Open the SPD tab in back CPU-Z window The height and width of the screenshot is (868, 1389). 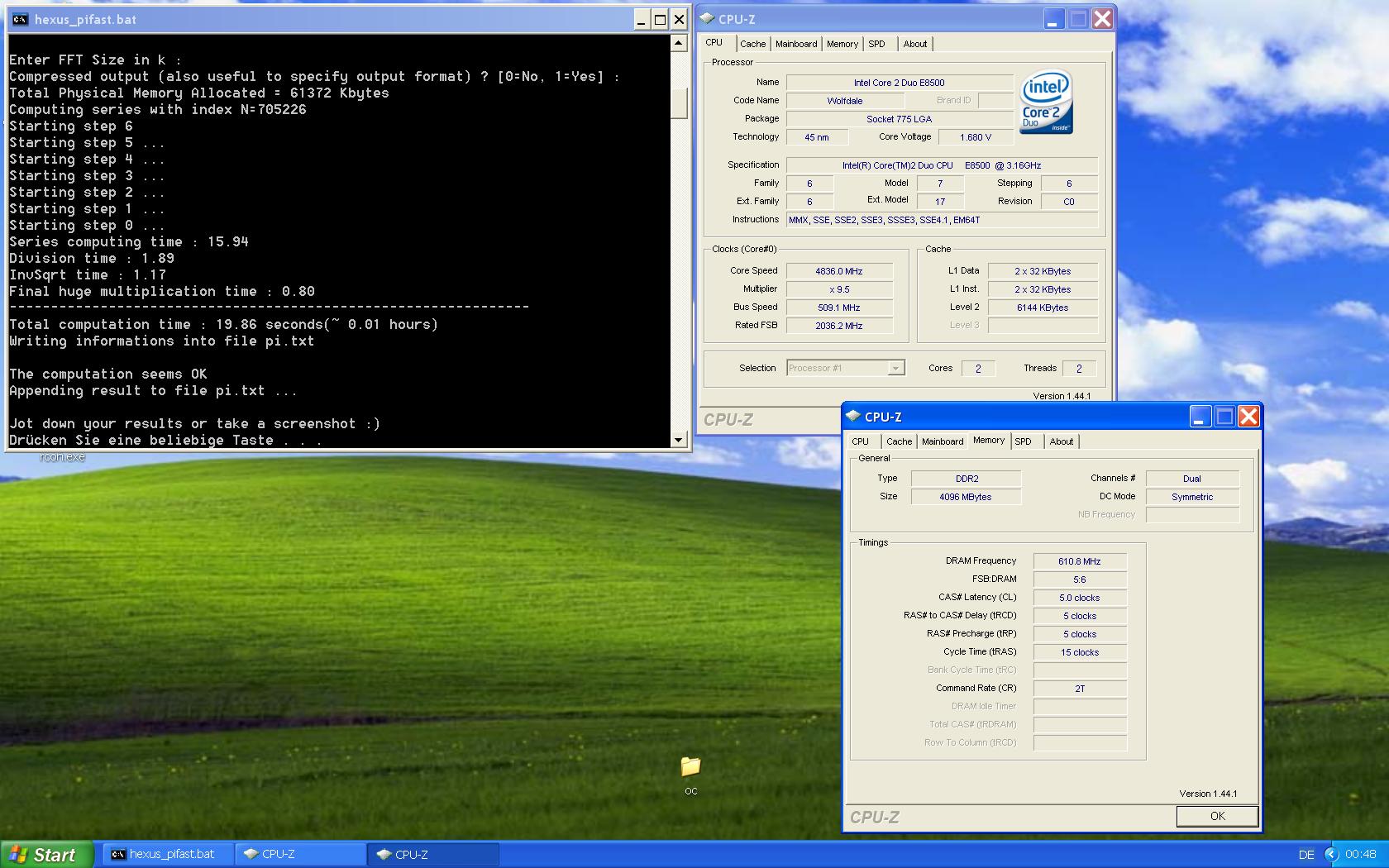coord(876,44)
